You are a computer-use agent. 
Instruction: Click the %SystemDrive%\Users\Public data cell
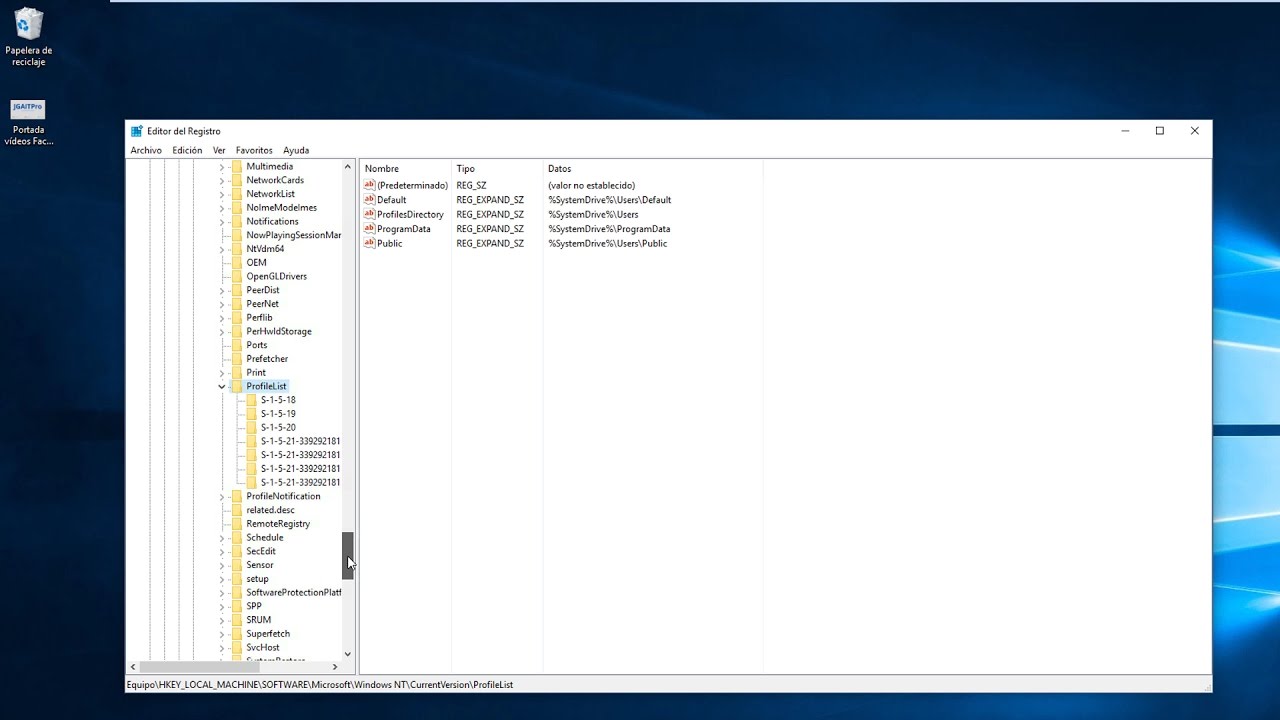pyautogui.click(x=608, y=243)
